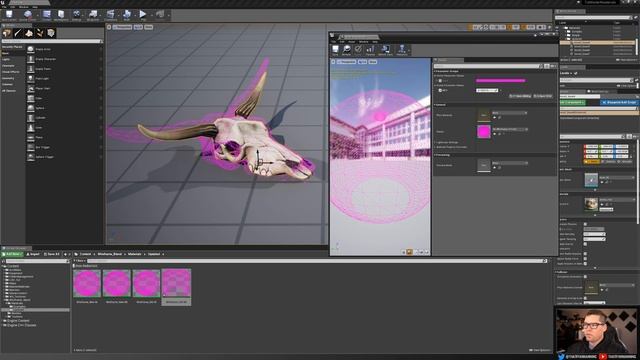Open Build options dropdown arrow
The image size is (640, 360).
(x=134, y=15)
